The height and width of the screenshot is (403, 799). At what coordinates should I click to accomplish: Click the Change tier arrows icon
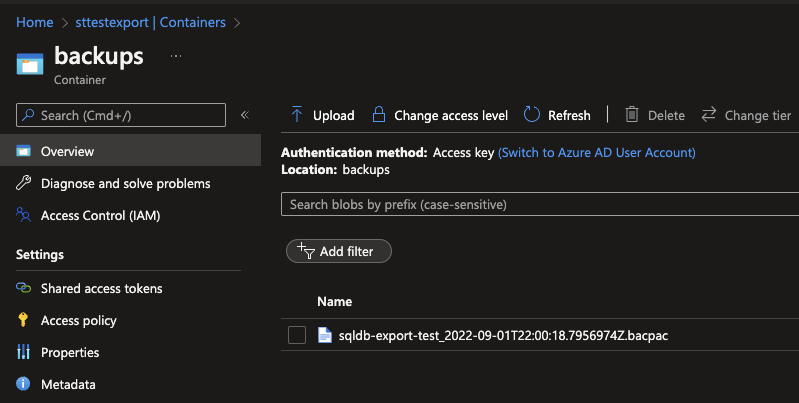click(709, 115)
